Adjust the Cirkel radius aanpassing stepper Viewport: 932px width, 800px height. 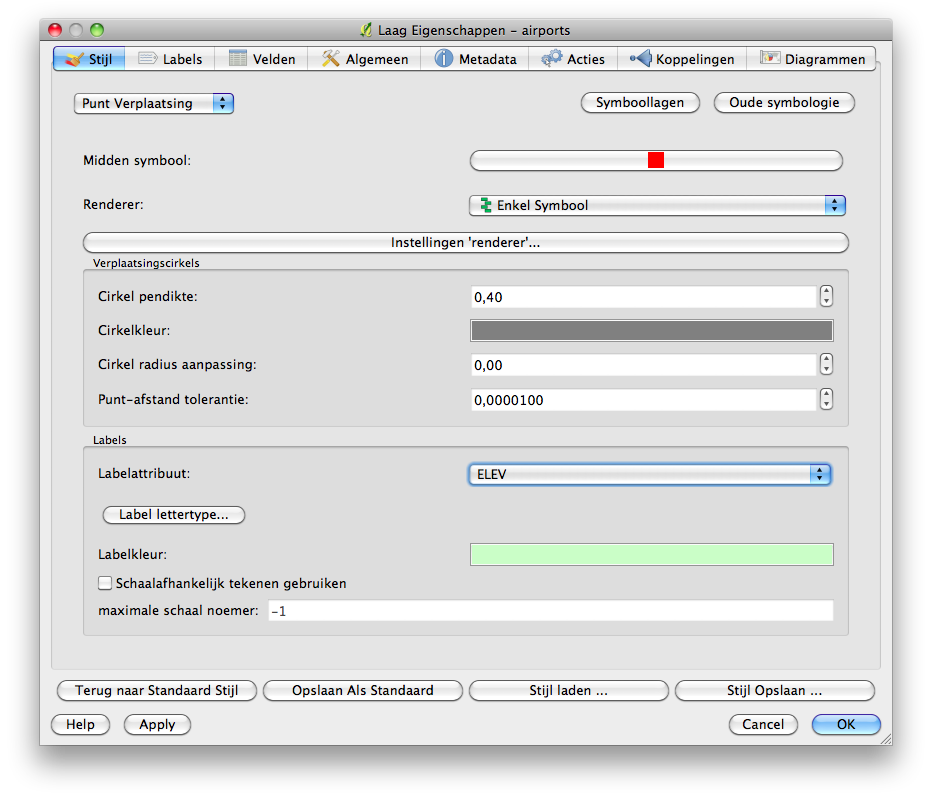click(x=826, y=364)
